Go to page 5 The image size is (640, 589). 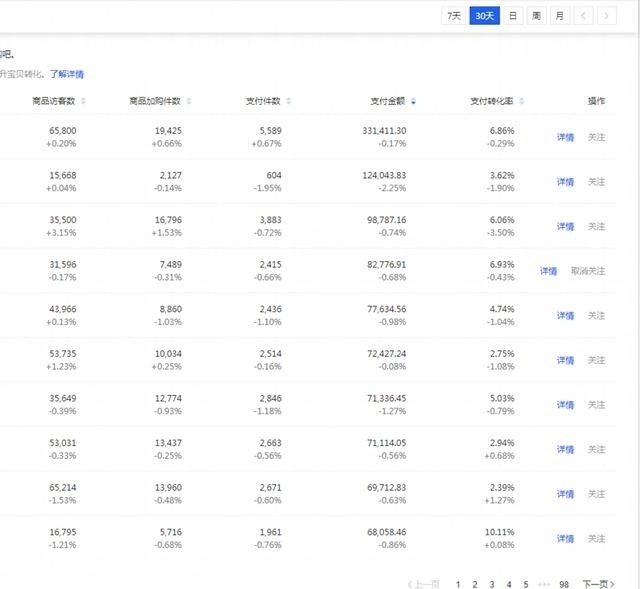pyautogui.click(x=526, y=585)
